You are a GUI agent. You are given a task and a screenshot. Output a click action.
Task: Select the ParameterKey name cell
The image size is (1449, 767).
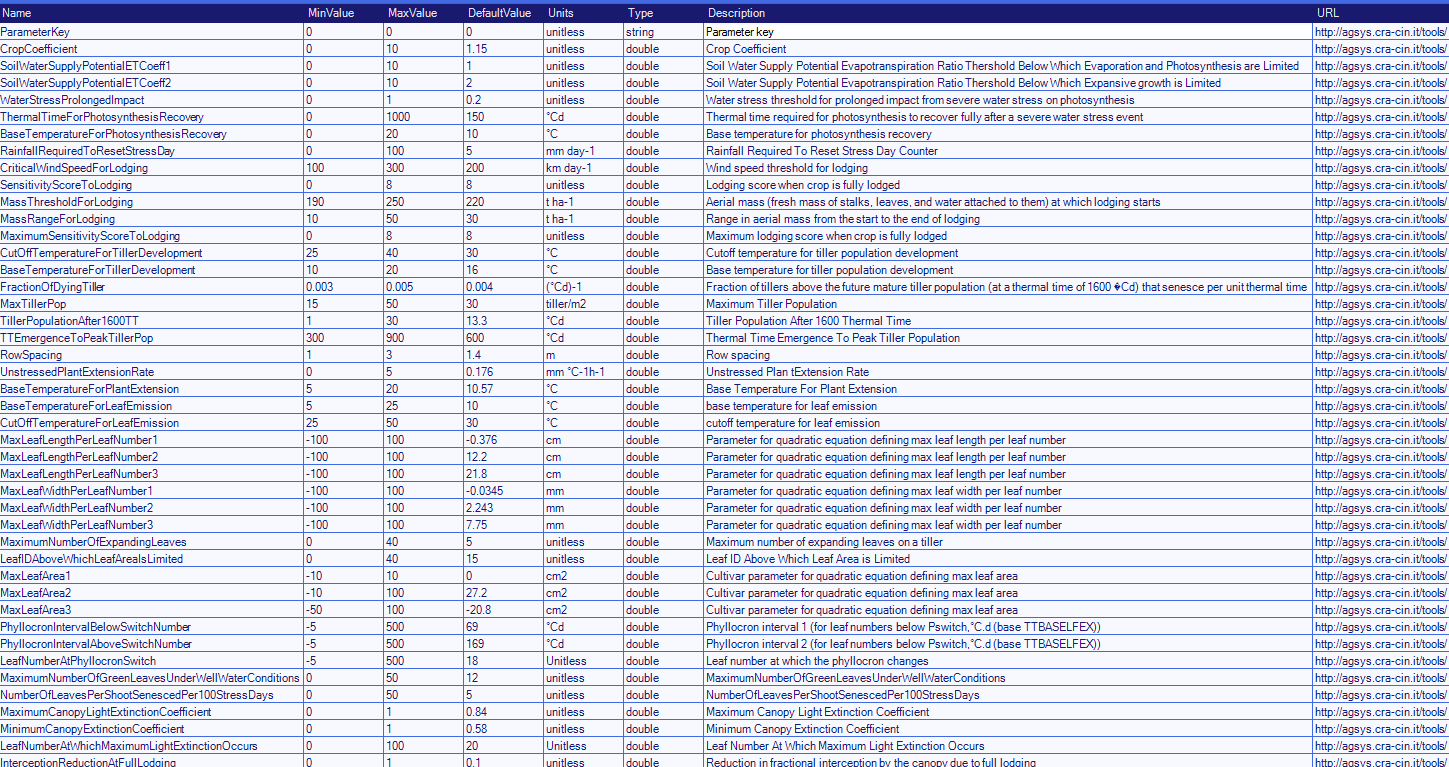click(152, 32)
